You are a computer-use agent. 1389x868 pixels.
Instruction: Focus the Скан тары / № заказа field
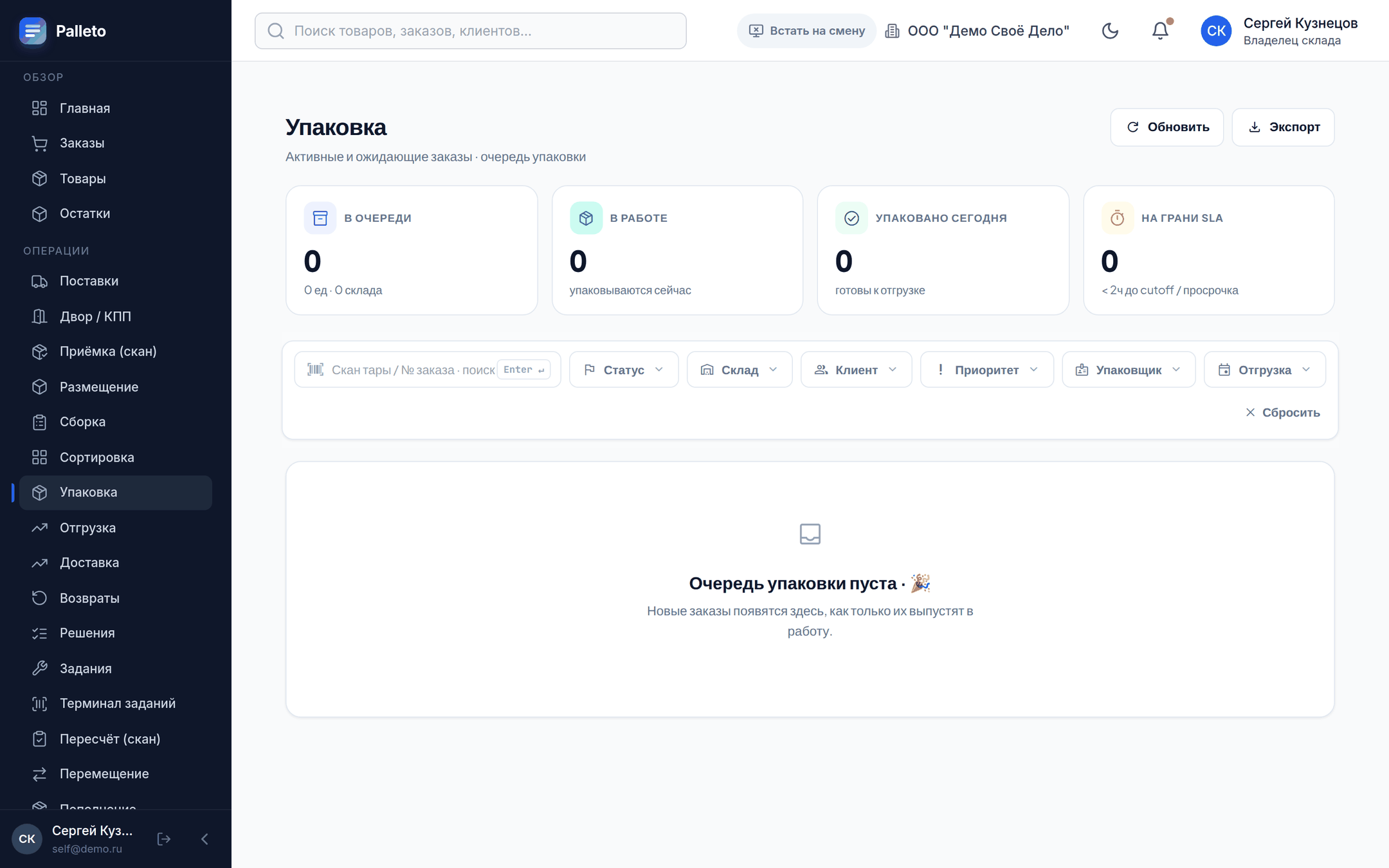coord(428,370)
